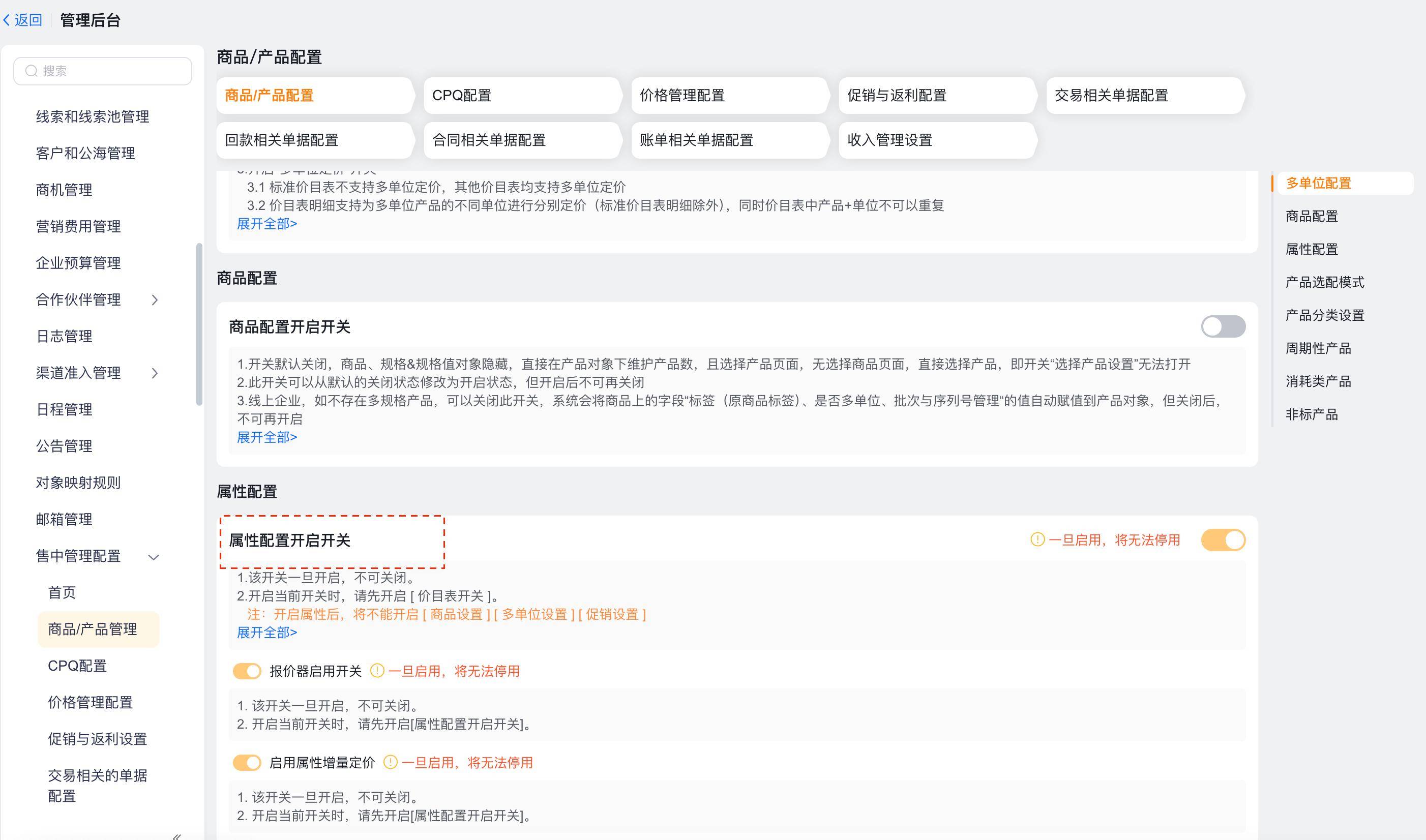Screen dimensions: 1426x840
Task: Enable the 商品配置开启开关 toggle
Action: [x=1223, y=326]
